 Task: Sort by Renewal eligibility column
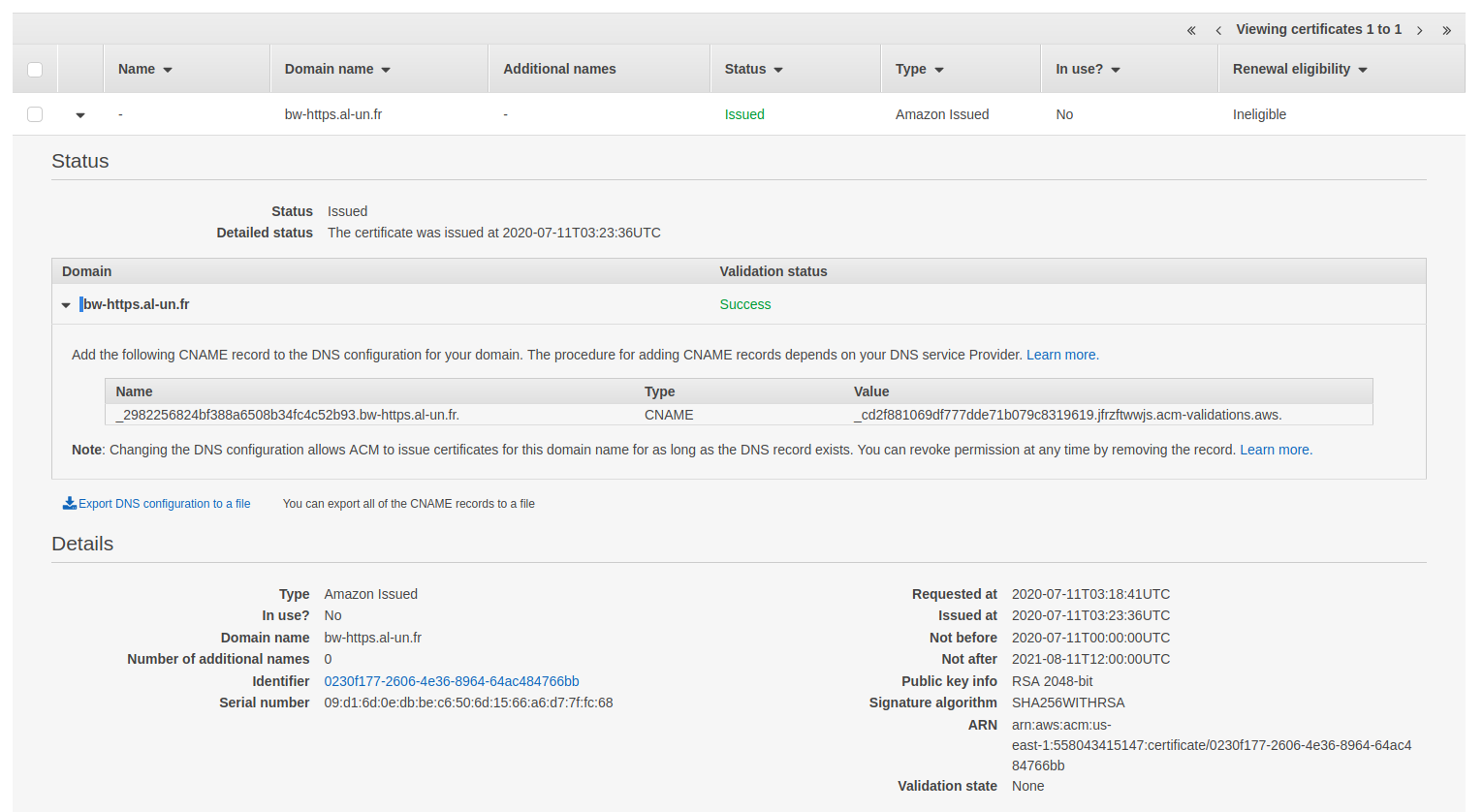(1299, 70)
